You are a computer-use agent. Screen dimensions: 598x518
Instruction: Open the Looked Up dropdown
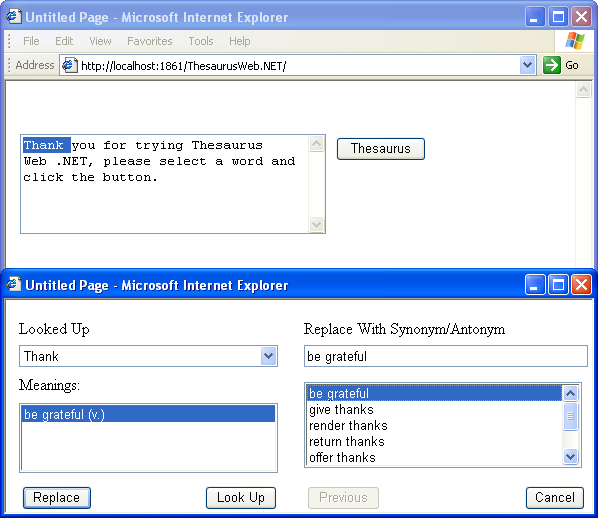tap(268, 356)
